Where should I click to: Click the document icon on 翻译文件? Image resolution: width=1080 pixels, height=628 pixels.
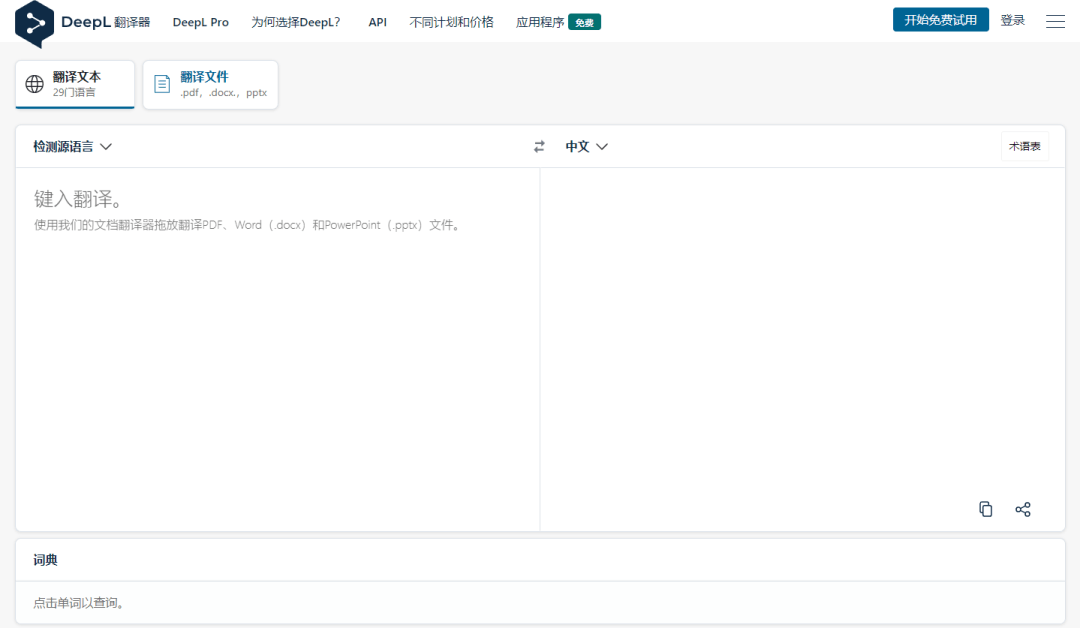click(162, 84)
